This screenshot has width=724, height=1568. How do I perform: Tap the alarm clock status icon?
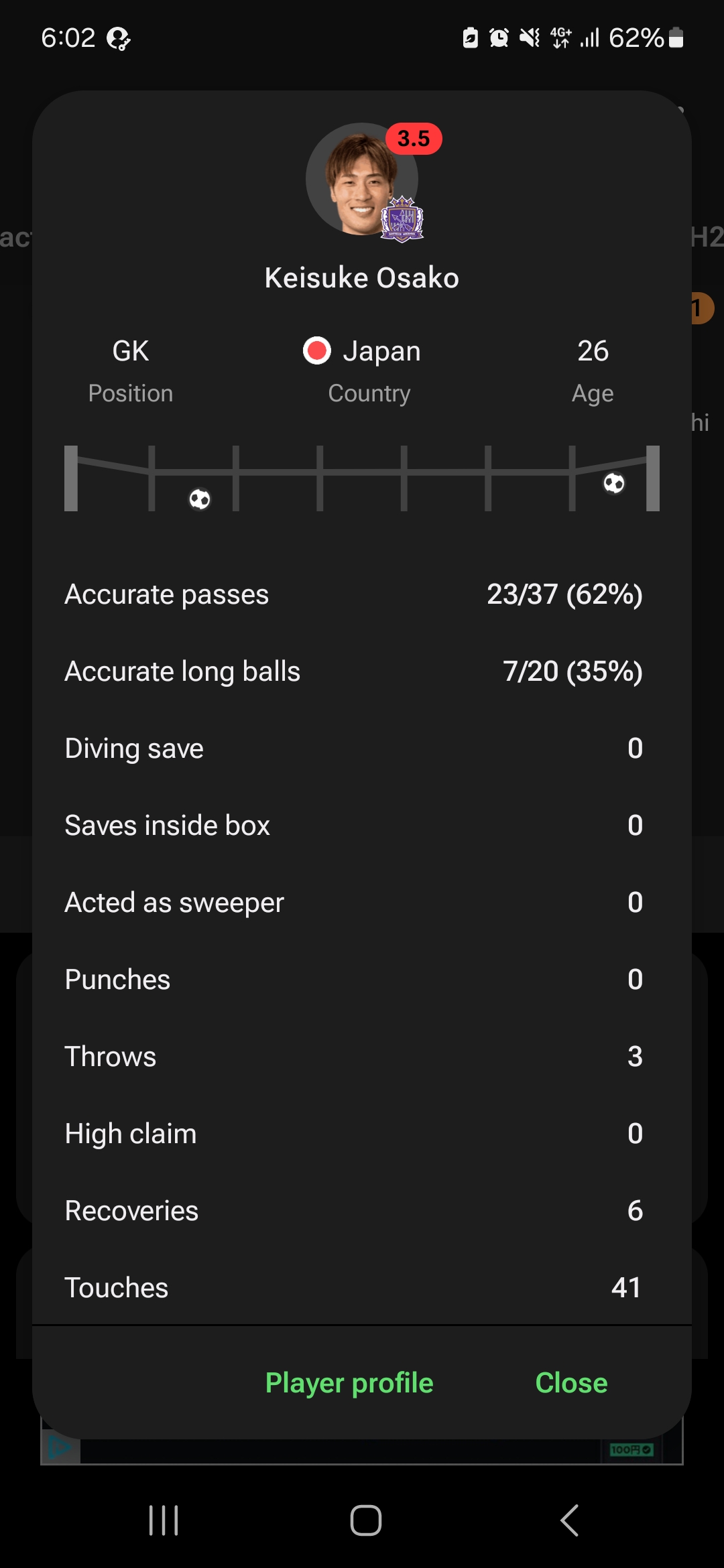point(499,38)
